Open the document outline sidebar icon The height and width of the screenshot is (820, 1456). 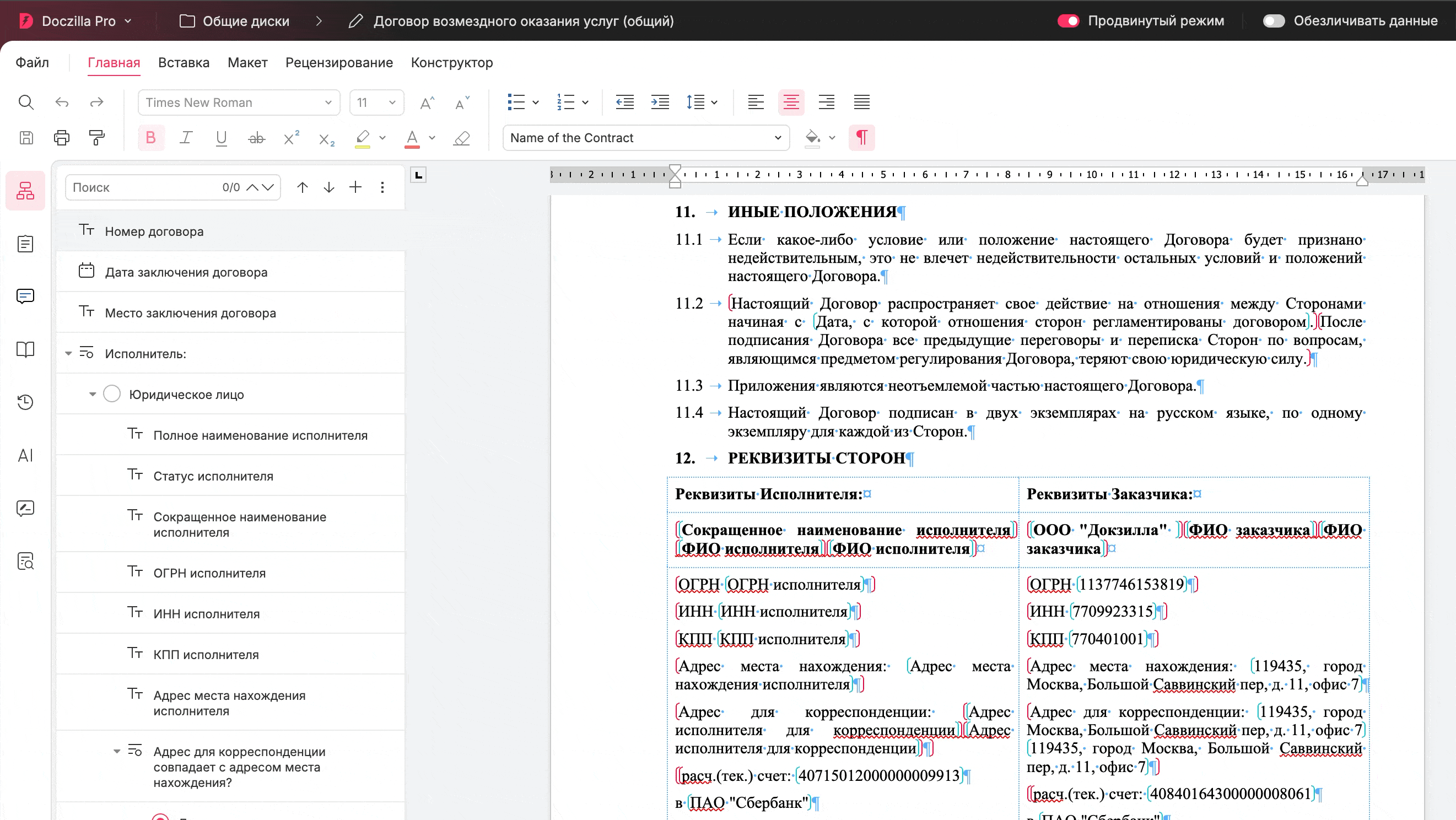click(x=25, y=244)
